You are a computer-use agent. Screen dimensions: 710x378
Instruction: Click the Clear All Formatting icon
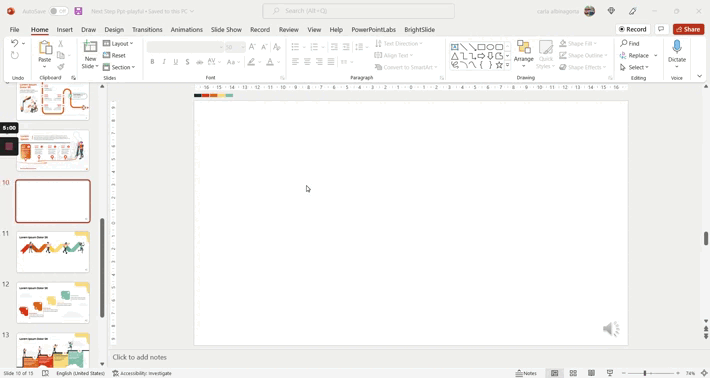click(277, 47)
